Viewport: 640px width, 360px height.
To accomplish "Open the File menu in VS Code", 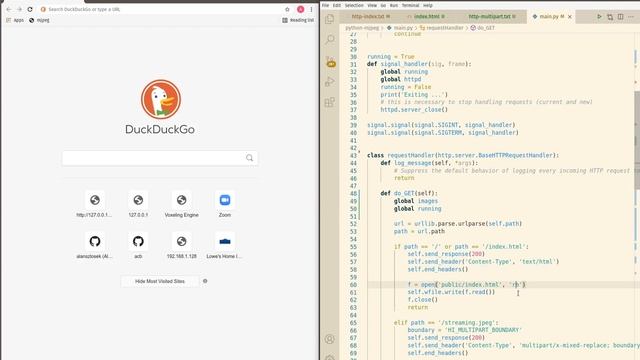I will 325,5.
